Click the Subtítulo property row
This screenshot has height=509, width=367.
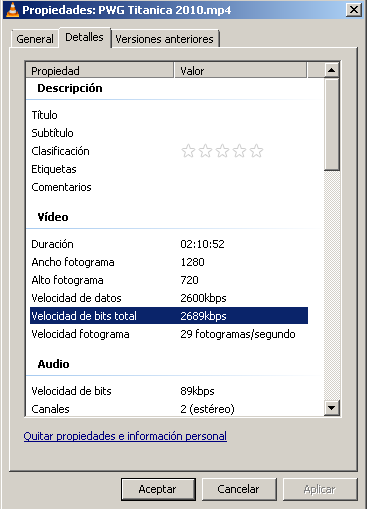coord(169,133)
